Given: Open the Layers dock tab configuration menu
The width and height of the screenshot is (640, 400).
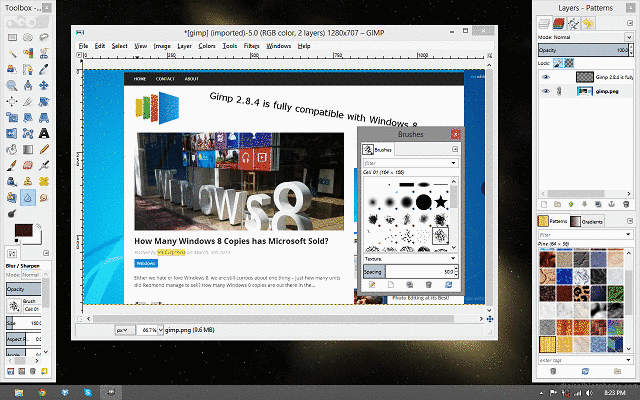Looking at the screenshot, I should [629, 23].
